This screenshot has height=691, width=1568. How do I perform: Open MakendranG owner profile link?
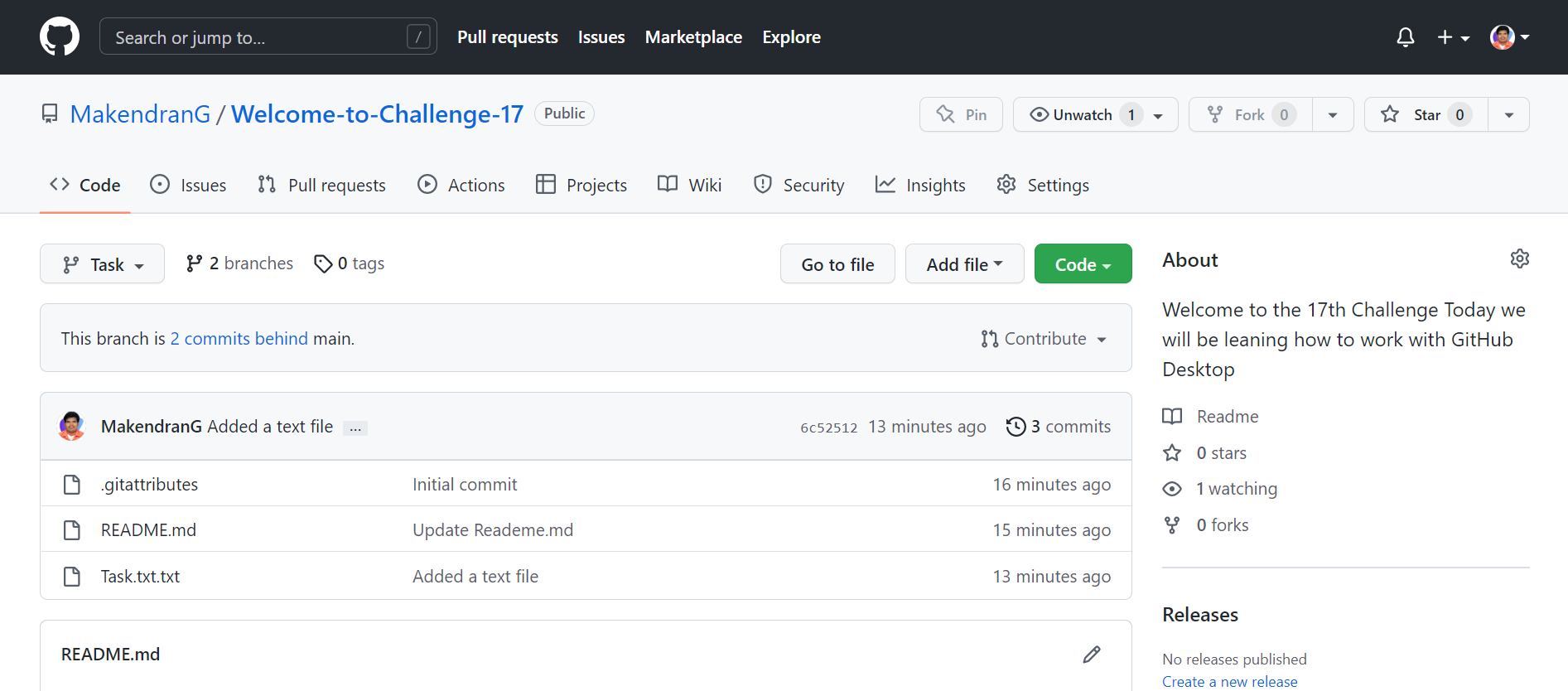point(140,114)
